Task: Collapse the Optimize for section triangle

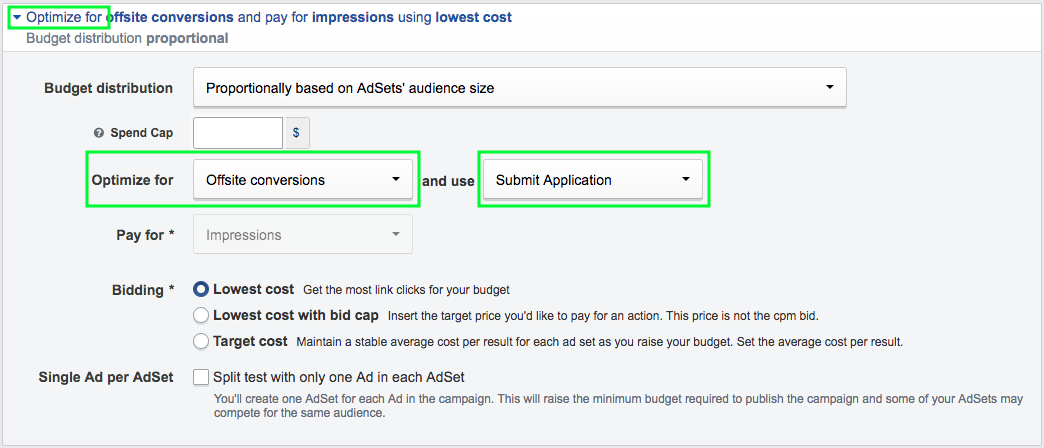Action: point(17,18)
